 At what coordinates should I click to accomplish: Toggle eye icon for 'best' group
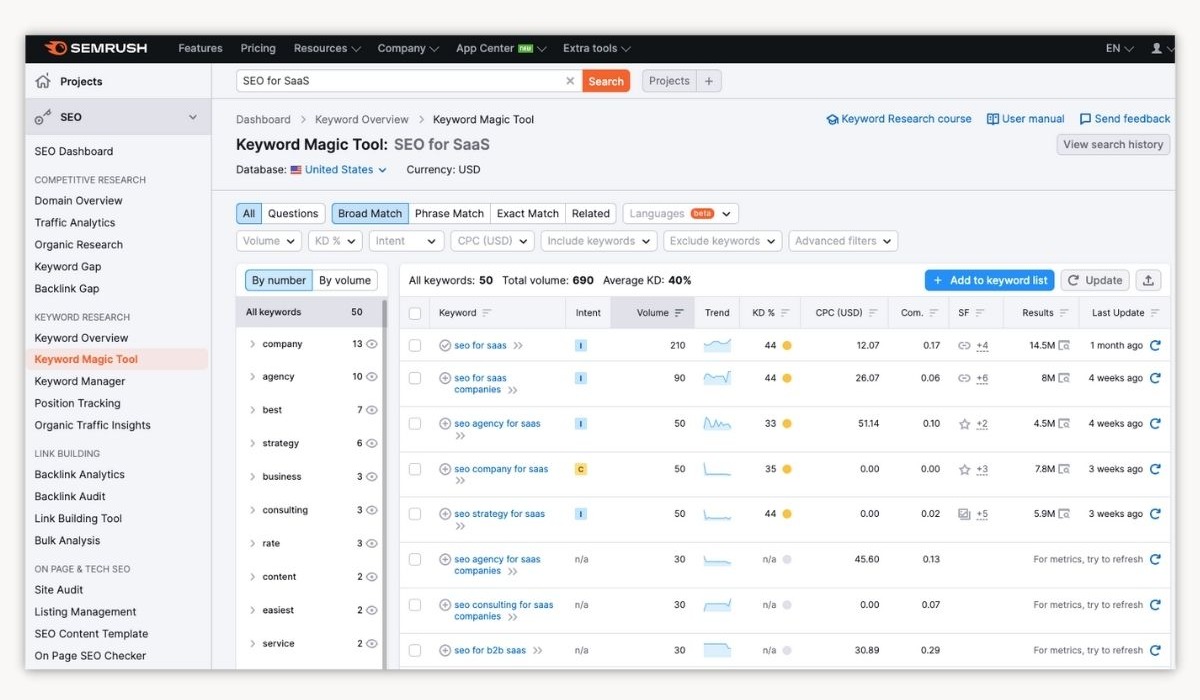(372, 410)
